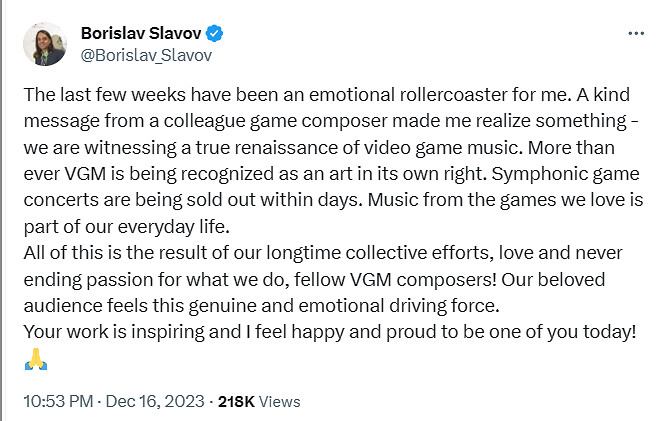Viewport: 662px width, 421px height.
Task: Click the Views label
Action: tap(280, 401)
